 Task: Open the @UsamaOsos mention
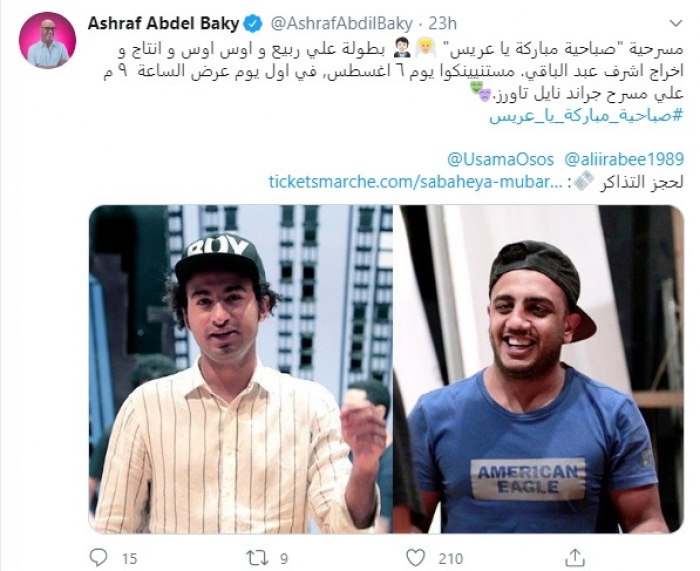pyautogui.click(x=500, y=159)
